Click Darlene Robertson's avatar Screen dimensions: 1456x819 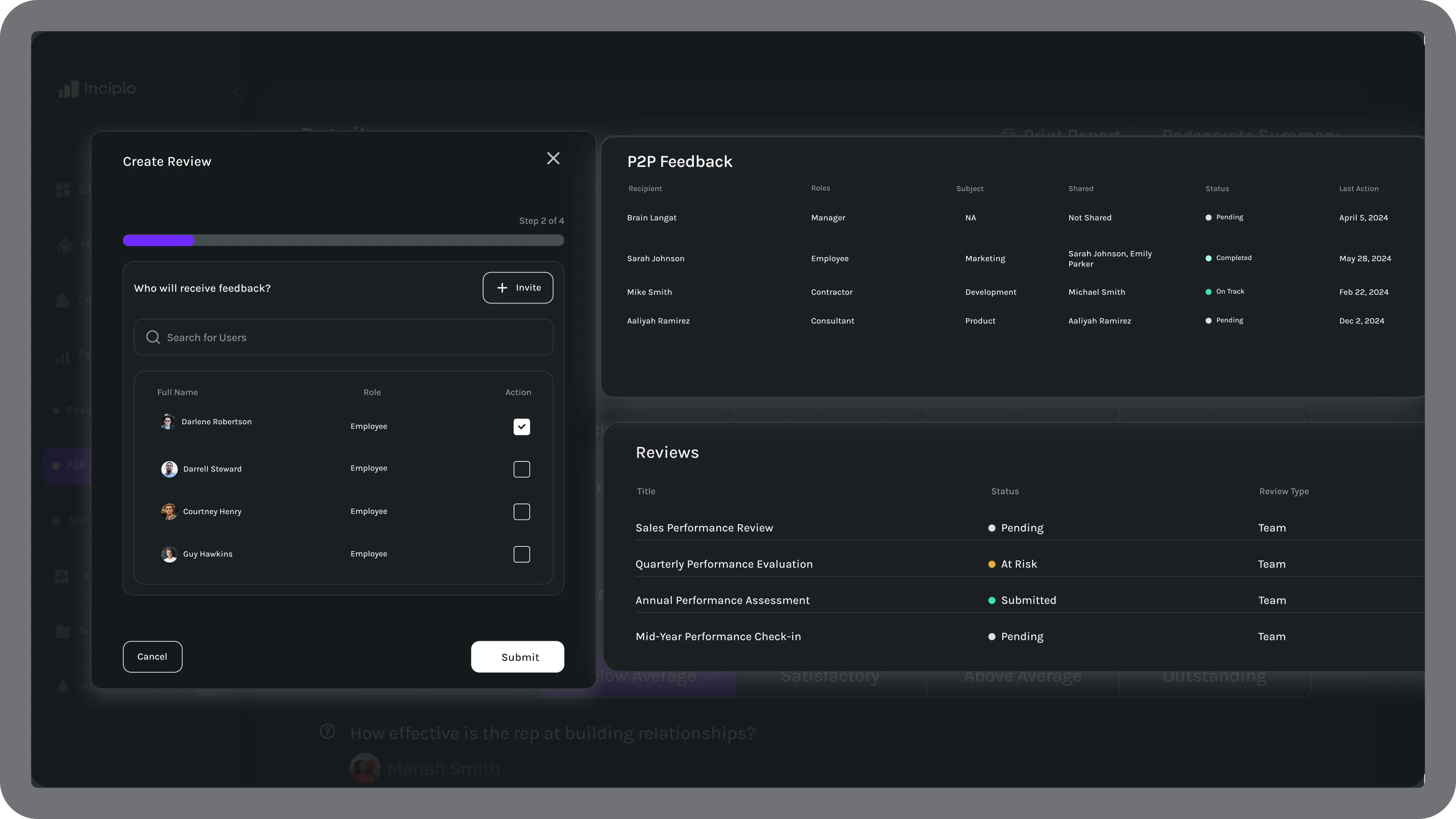167,422
